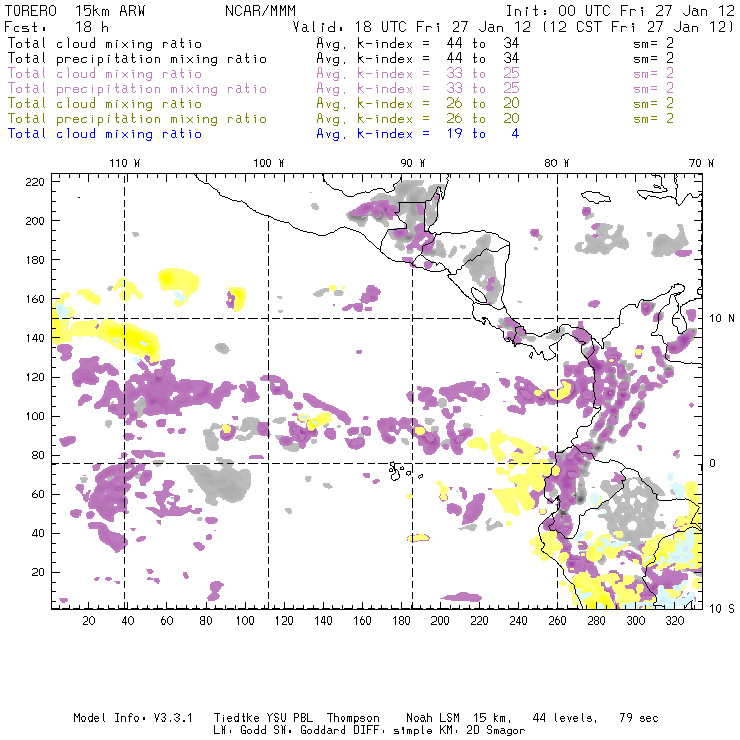Viewport: 740px width, 740px height.
Task: Select vertical axis tick label "160"
Action: point(35,299)
